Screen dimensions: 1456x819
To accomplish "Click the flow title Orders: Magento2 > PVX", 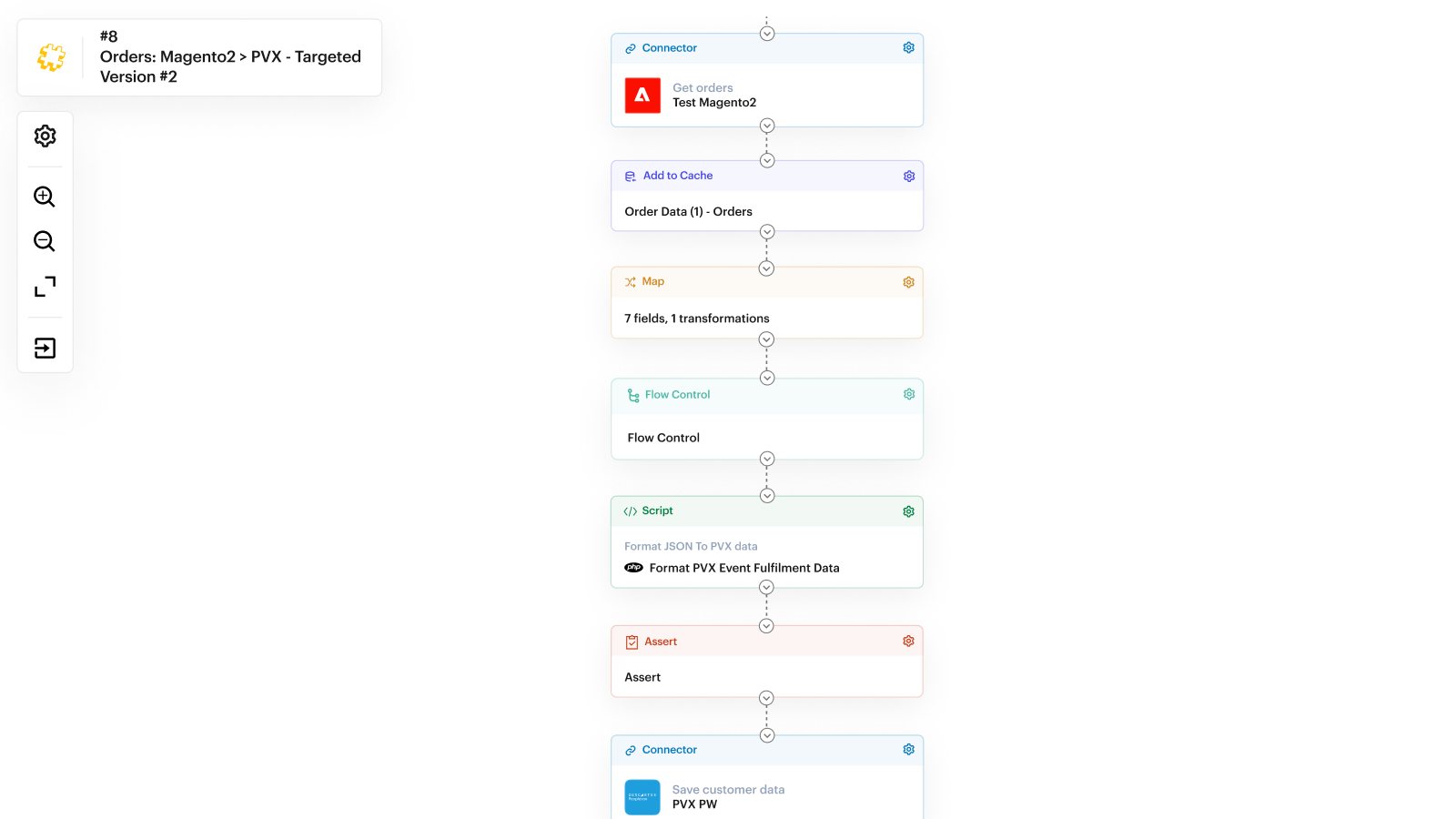I will (x=230, y=57).
